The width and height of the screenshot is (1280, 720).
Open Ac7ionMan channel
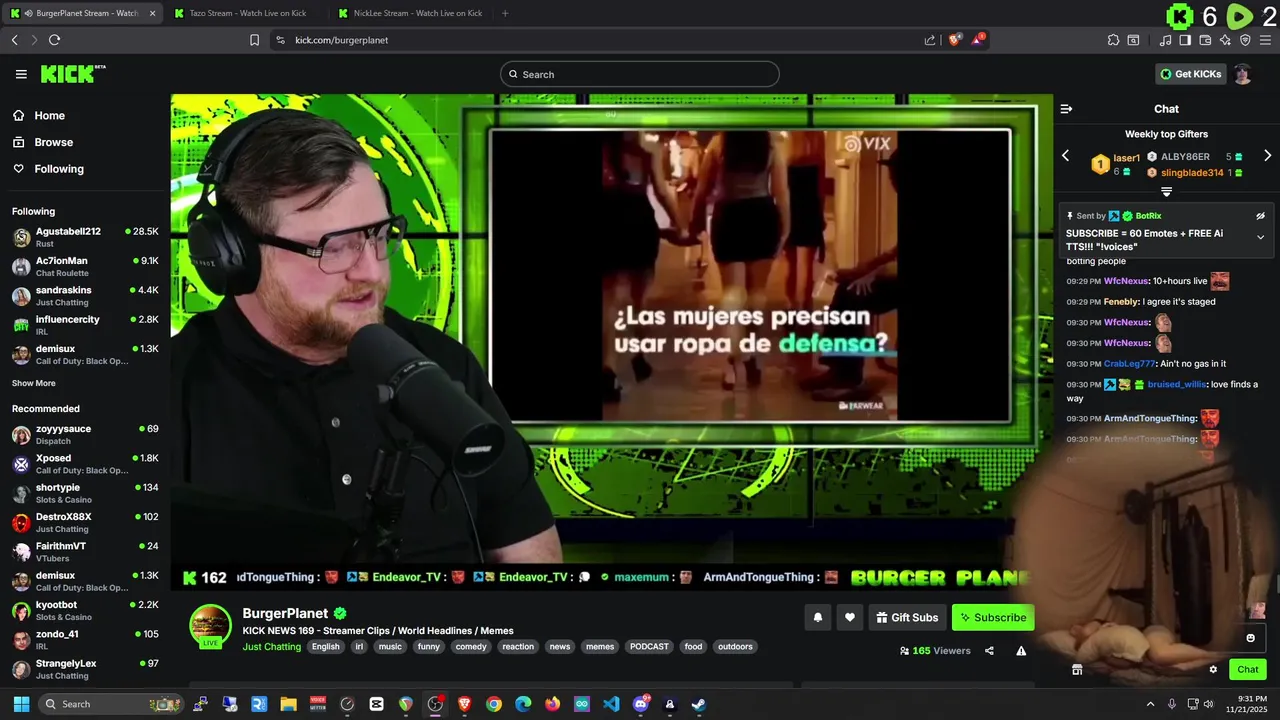coord(85,266)
